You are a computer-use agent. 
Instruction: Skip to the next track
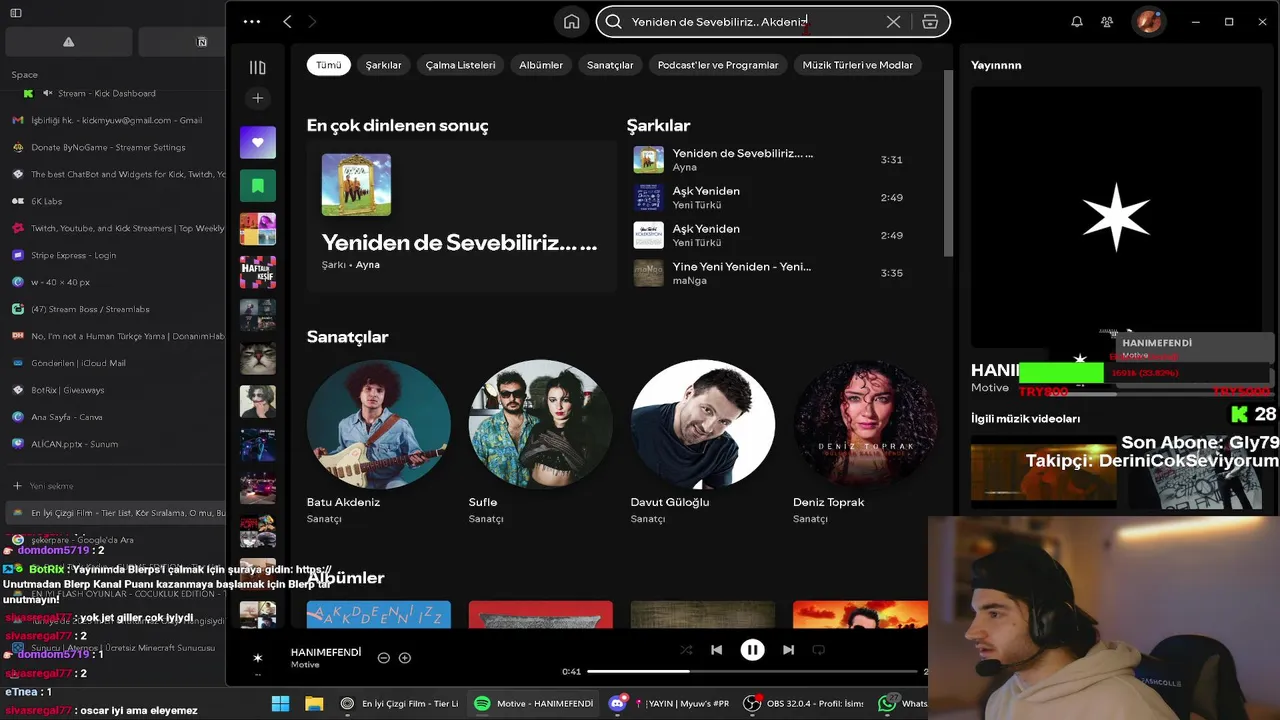coord(788,650)
